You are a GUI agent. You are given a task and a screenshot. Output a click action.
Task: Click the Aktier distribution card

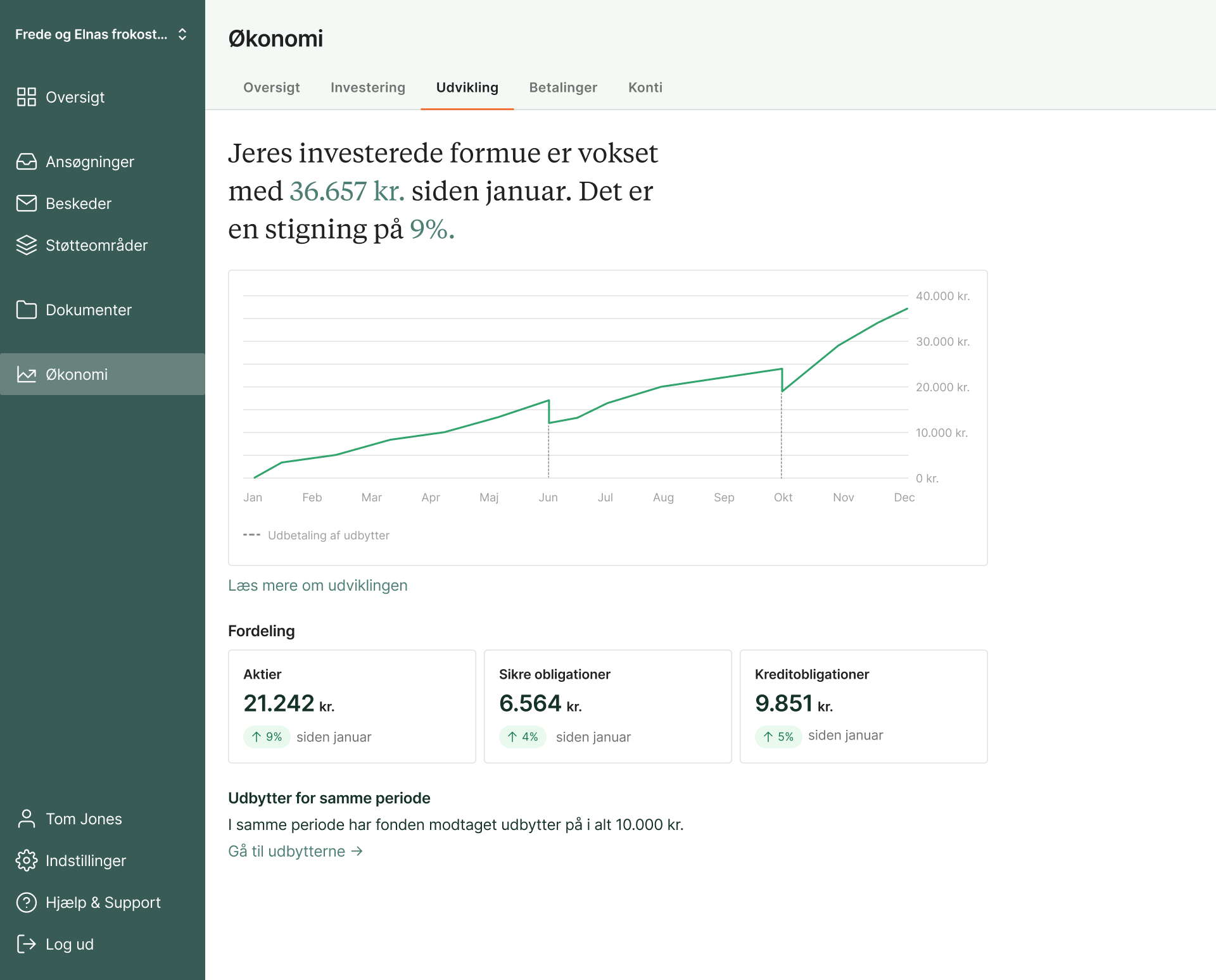(x=351, y=706)
